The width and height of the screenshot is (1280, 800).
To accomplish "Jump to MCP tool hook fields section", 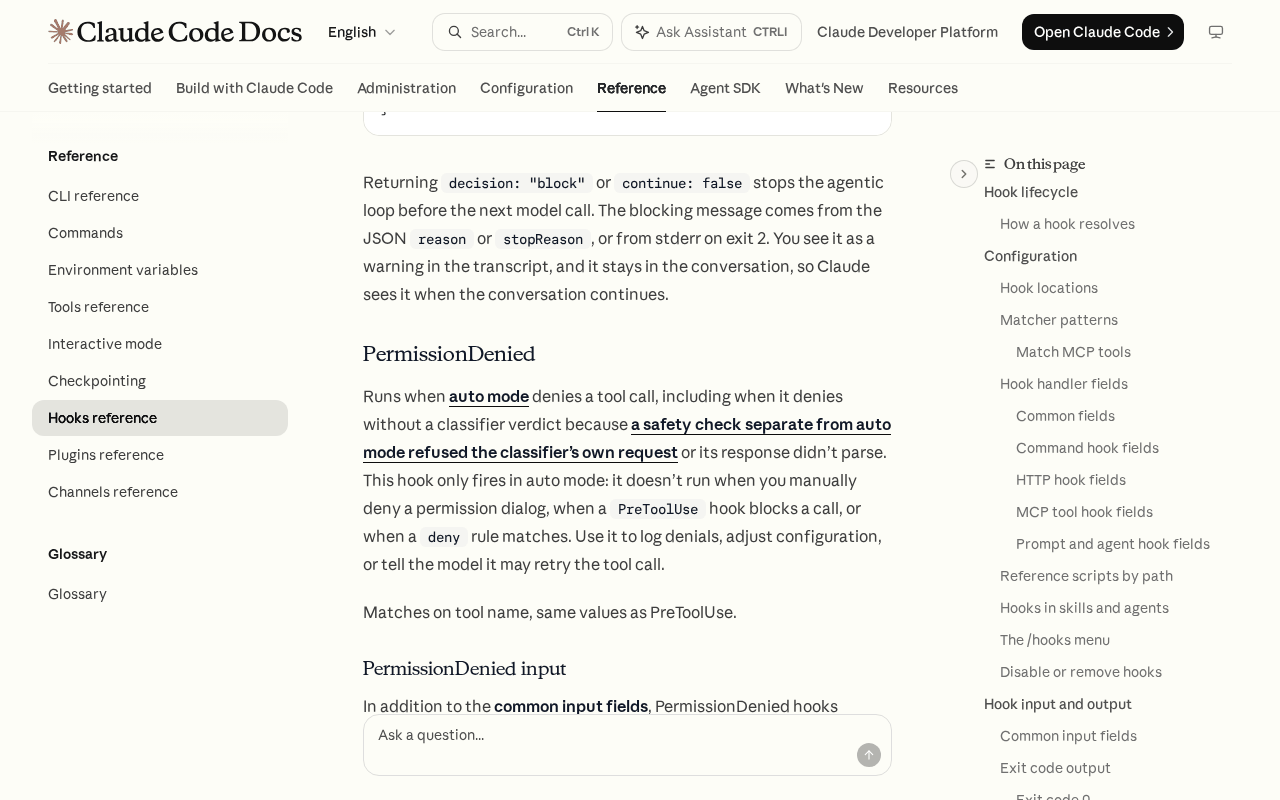I will 1084,512.
